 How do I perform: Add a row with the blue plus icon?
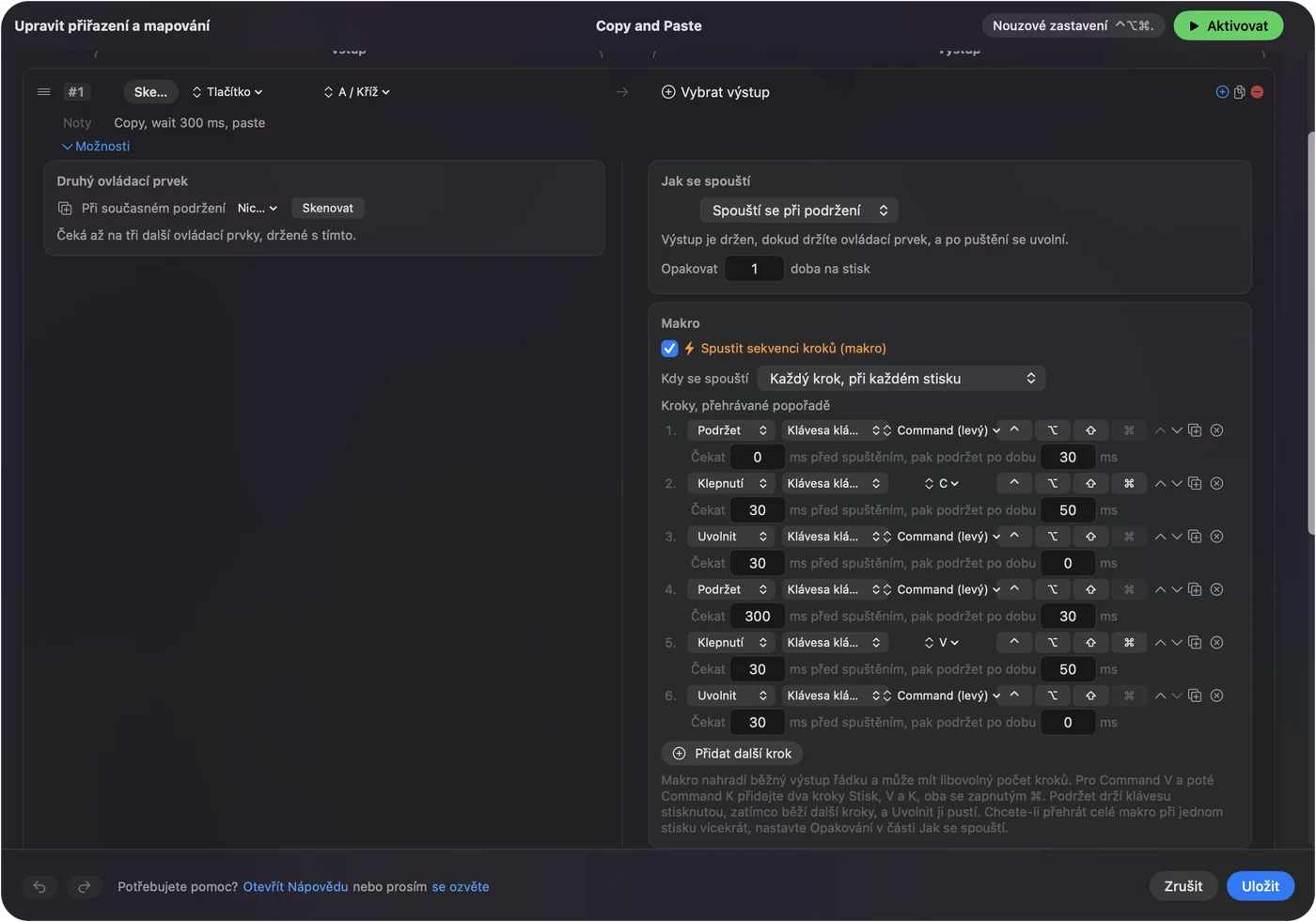[1222, 92]
